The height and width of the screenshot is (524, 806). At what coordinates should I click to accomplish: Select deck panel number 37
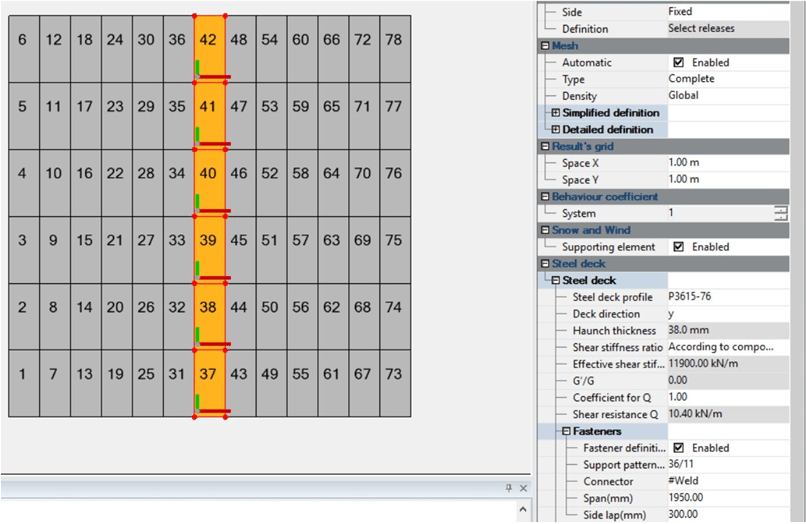click(208, 374)
